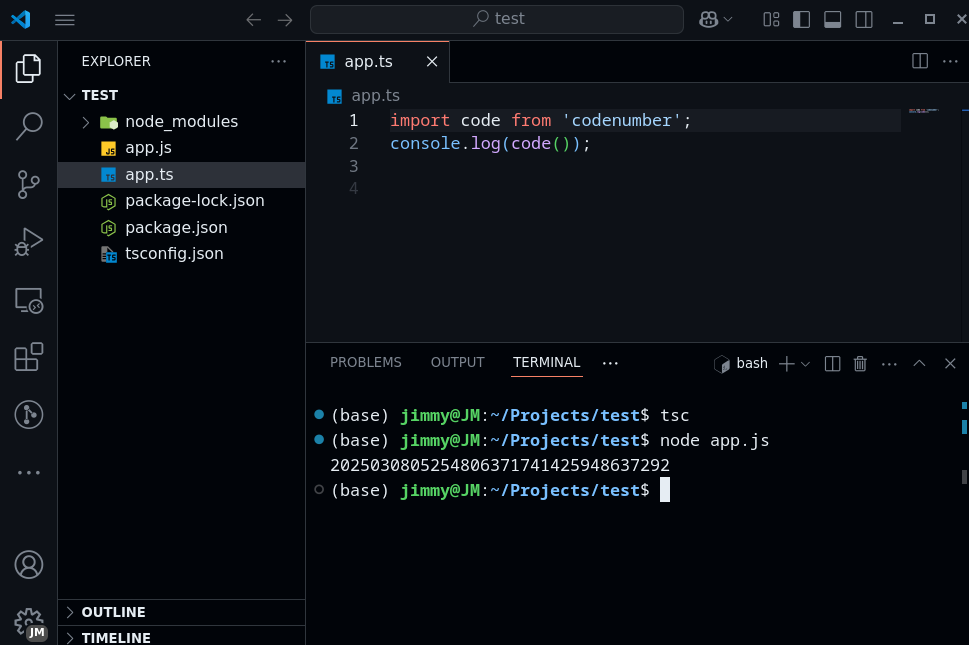Toggle the bottom panel visibility
Image resolution: width=969 pixels, height=645 pixels.
(832, 20)
